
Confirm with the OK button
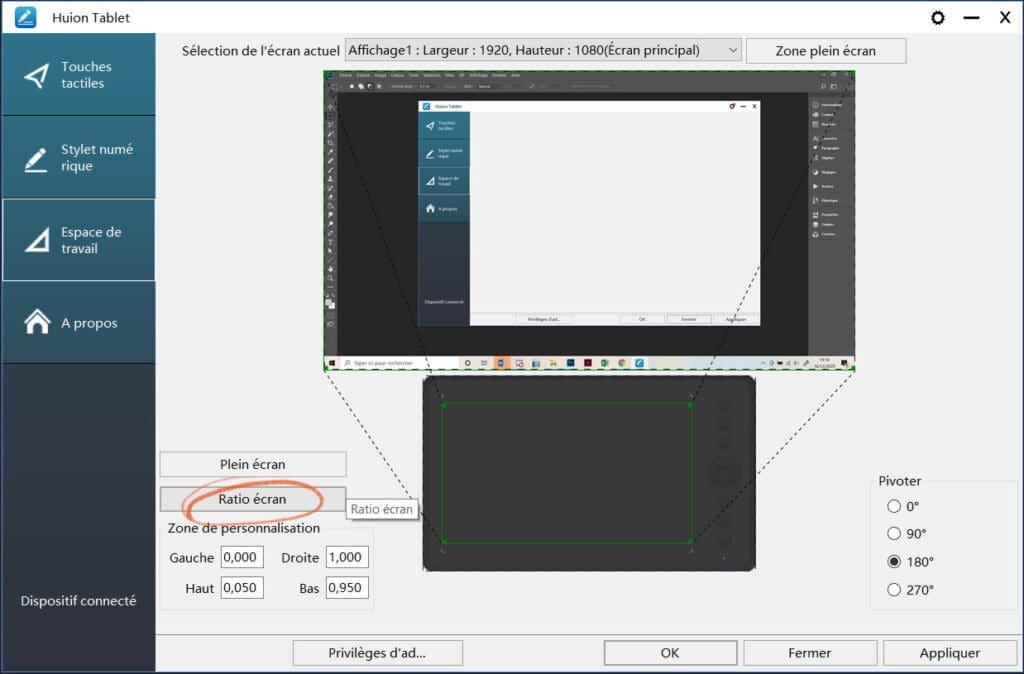click(670, 652)
